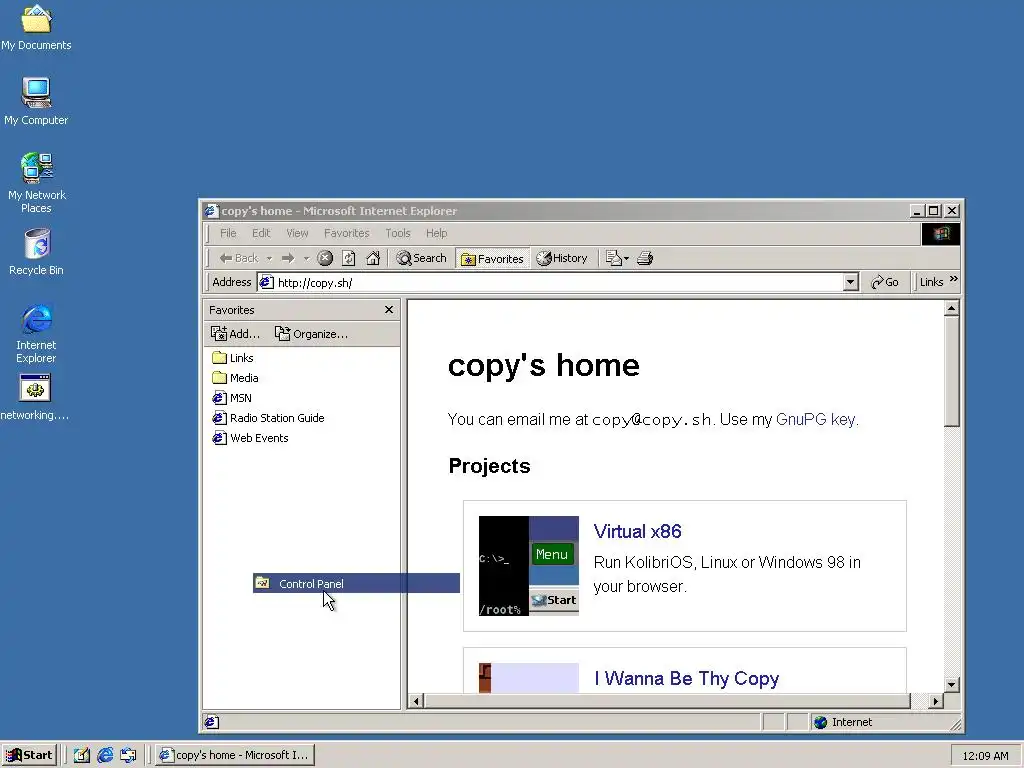The height and width of the screenshot is (768, 1024).
Task: Click the Windows logo throbber
Action: (x=940, y=233)
